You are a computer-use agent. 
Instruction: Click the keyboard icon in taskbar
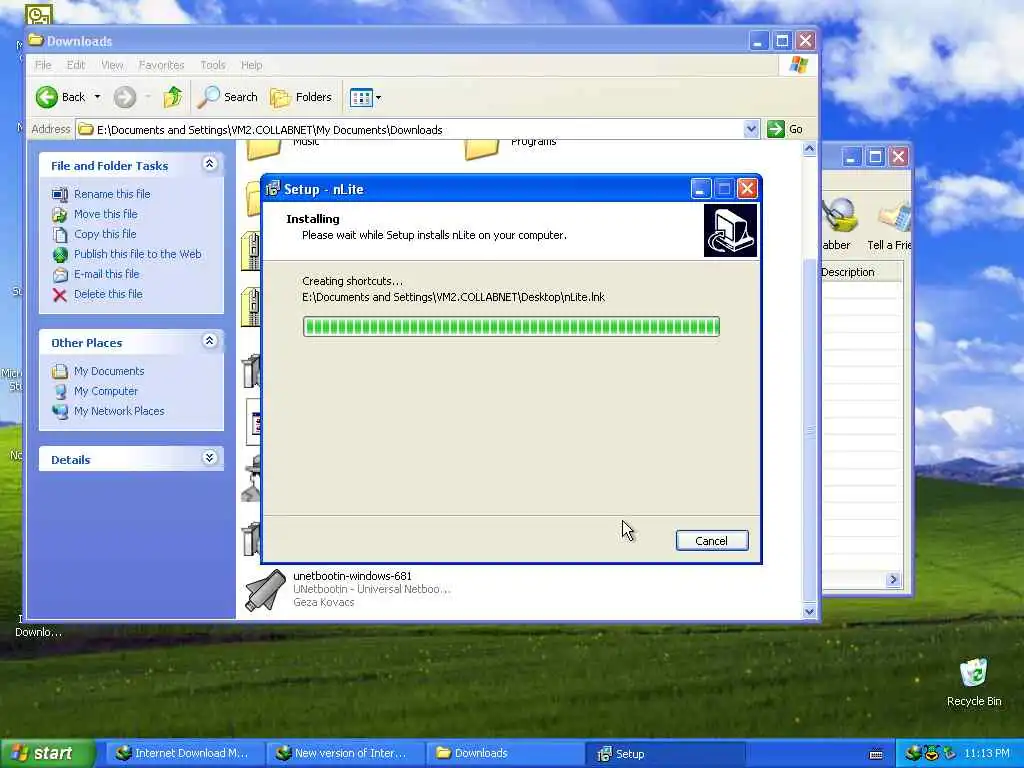coord(876,754)
